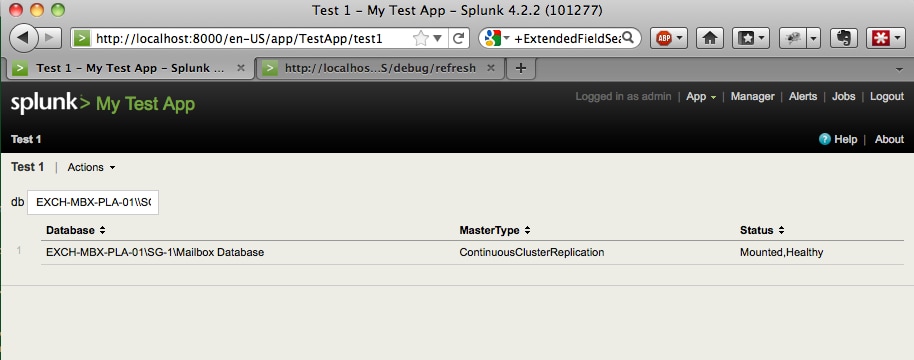
Task: Open the list all tabs arrow
Action: pos(899,69)
